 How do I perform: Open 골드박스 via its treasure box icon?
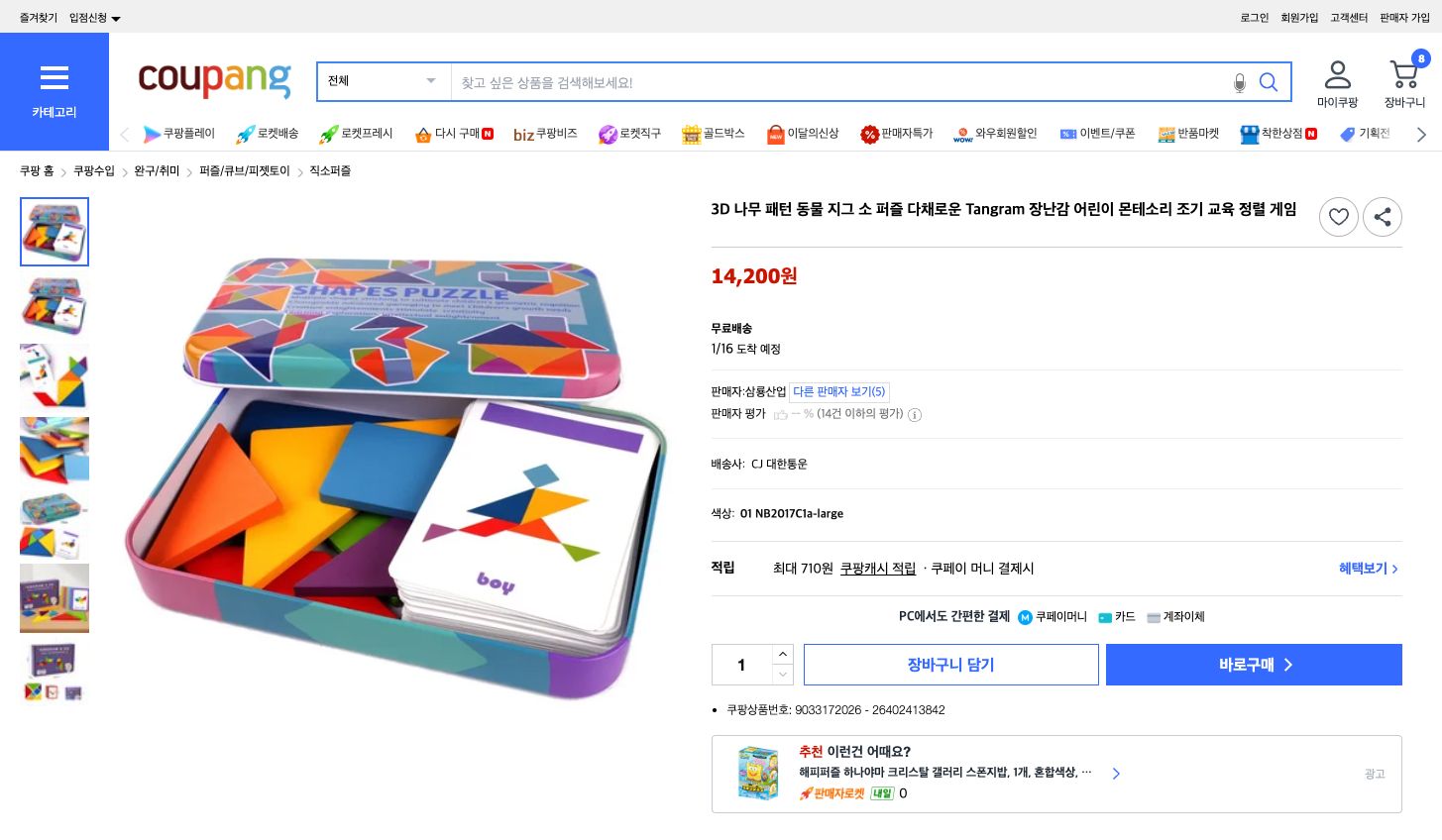691,134
